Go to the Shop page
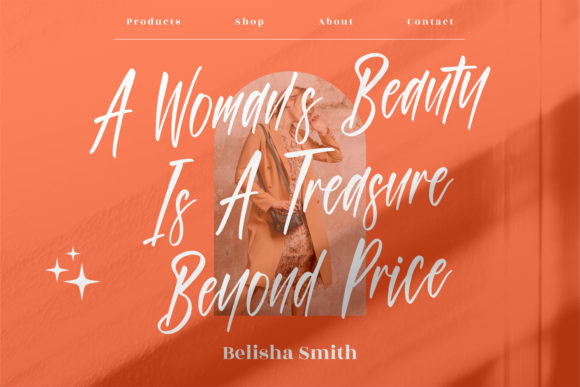580x387 pixels. [x=250, y=22]
